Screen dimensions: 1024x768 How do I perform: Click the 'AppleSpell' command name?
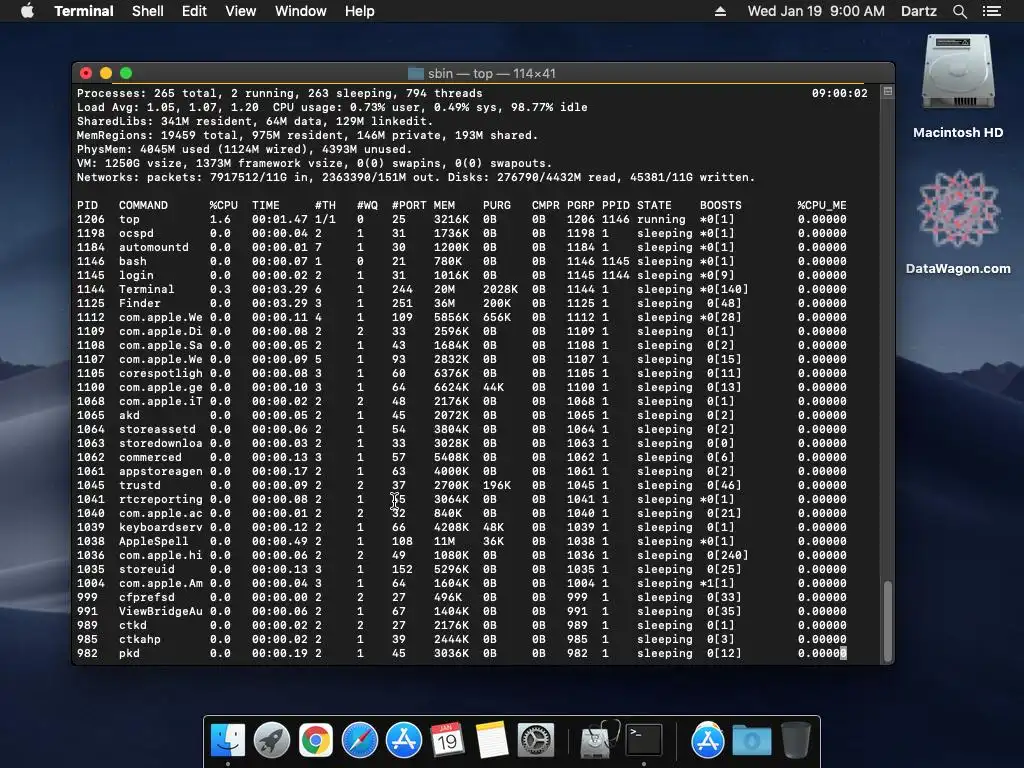click(153, 541)
